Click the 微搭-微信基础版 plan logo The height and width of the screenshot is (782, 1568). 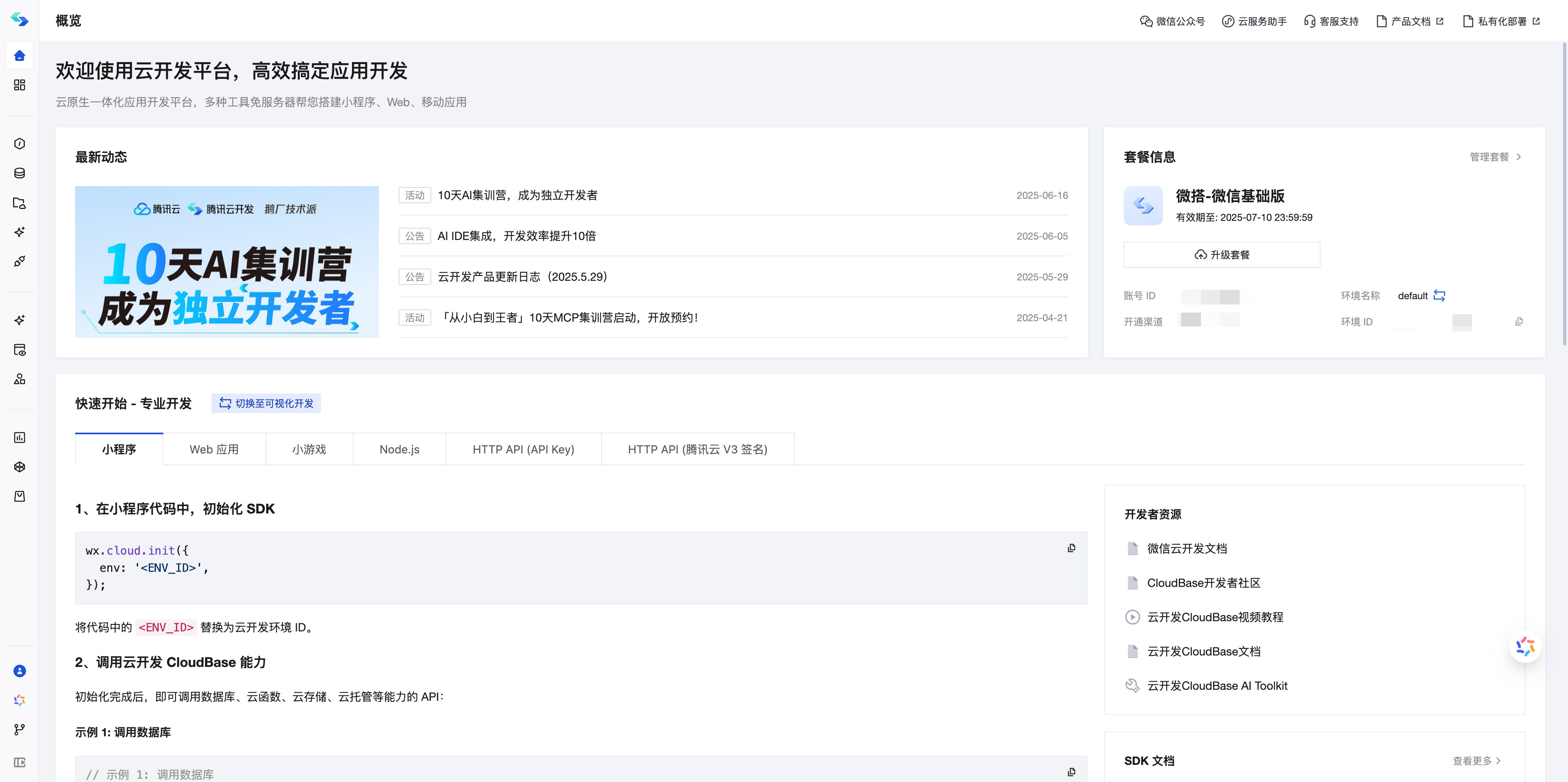click(x=1143, y=206)
